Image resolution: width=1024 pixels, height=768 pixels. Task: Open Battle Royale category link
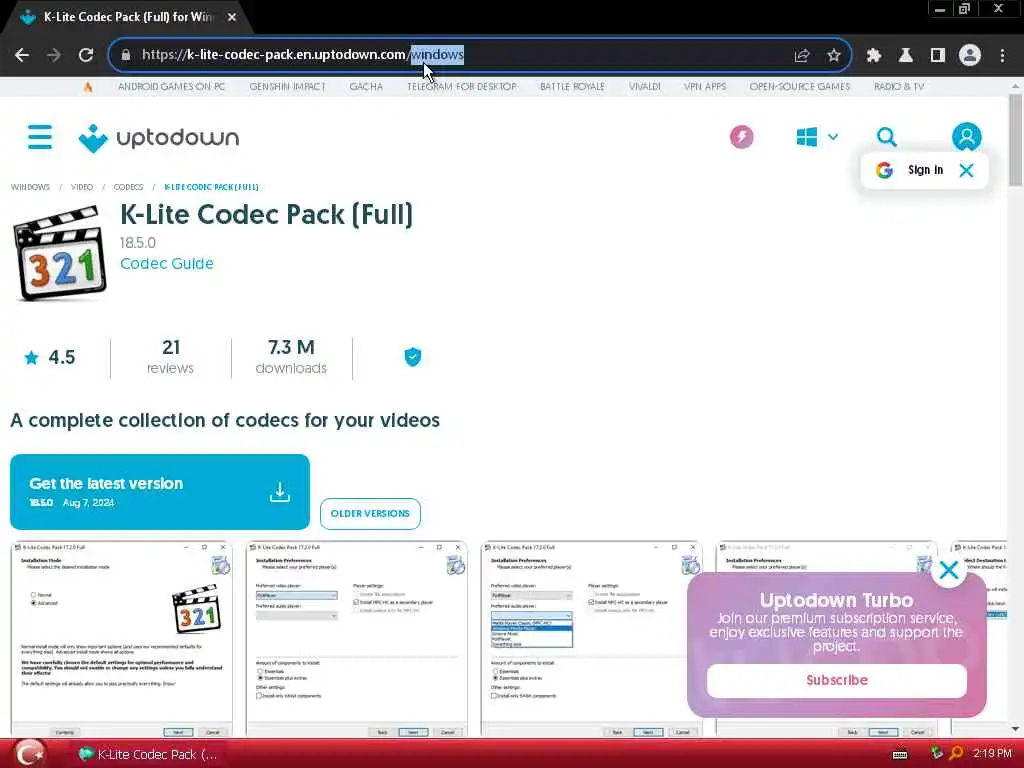572,87
